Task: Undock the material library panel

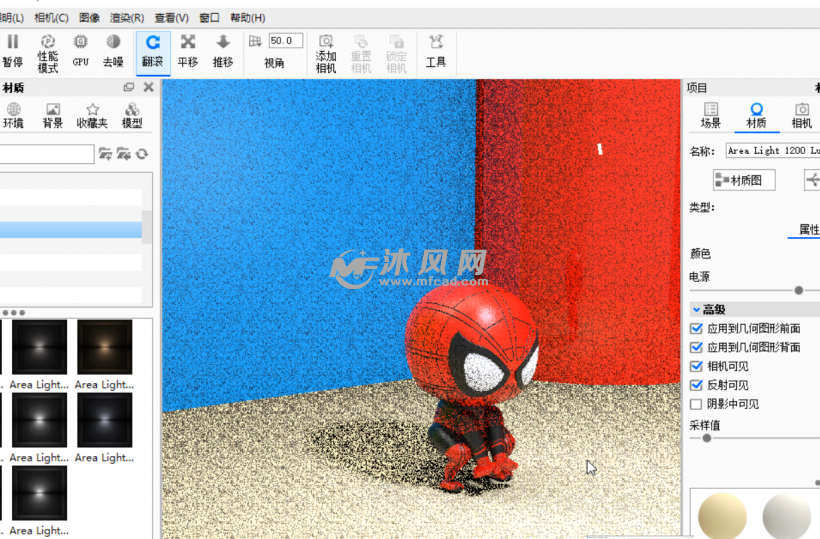Action: pyautogui.click(x=129, y=87)
